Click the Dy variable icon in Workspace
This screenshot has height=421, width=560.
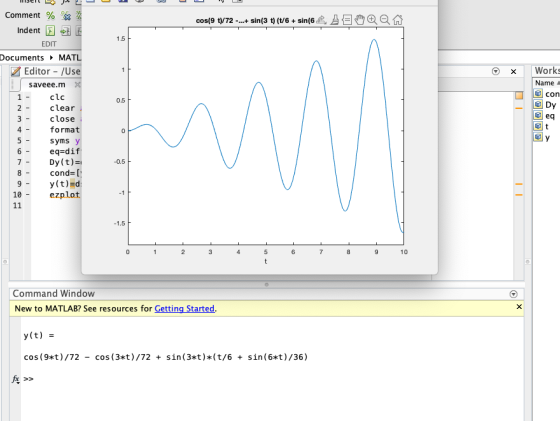coord(538,104)
